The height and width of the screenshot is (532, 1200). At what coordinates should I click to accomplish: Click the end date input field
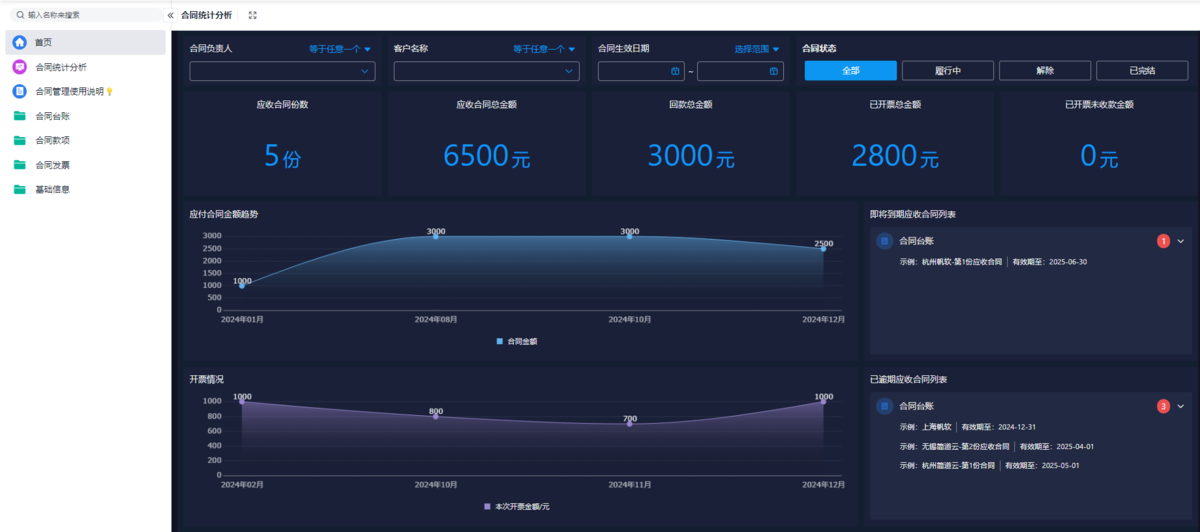740,71
